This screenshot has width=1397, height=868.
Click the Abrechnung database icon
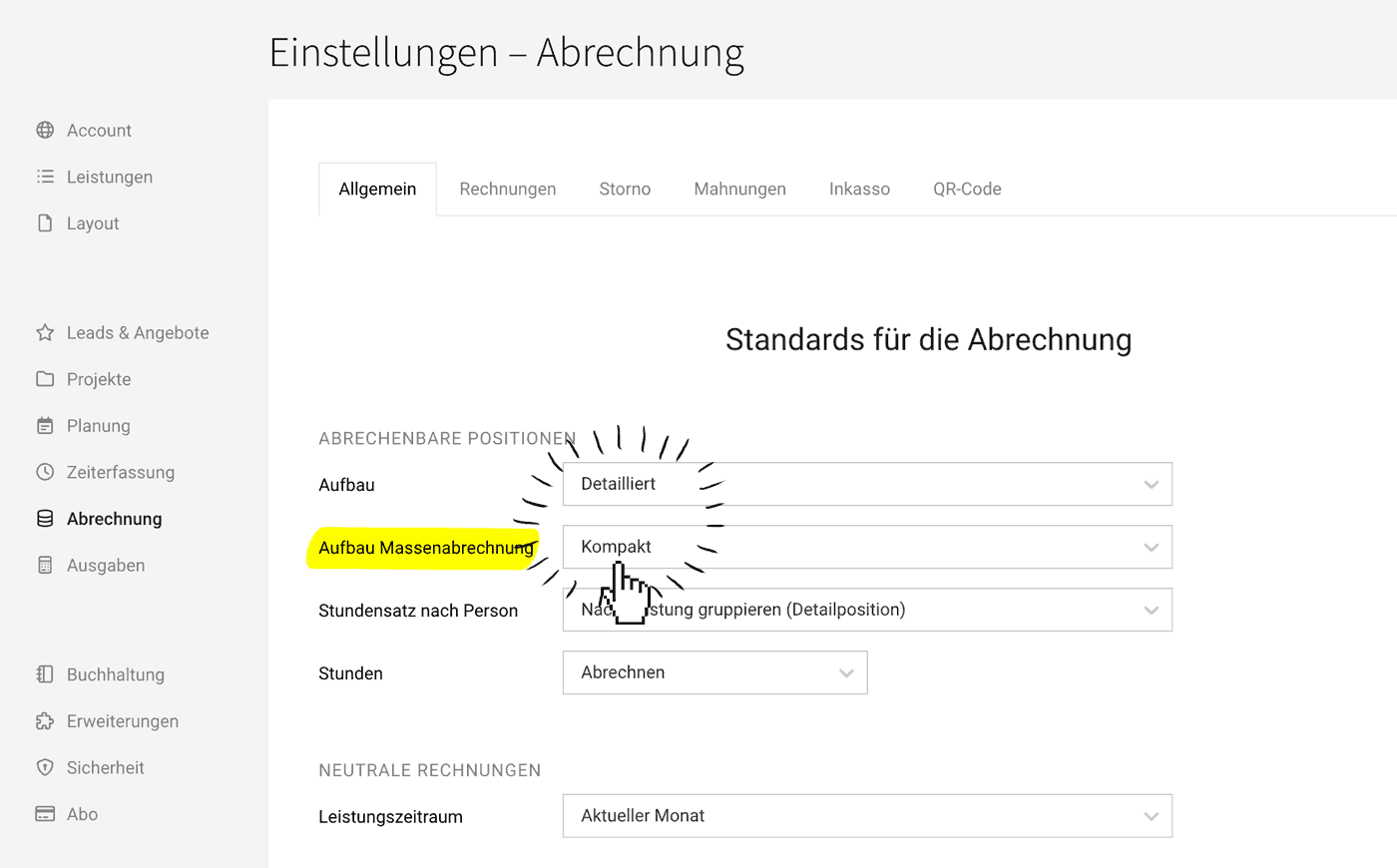coord(45,519)
